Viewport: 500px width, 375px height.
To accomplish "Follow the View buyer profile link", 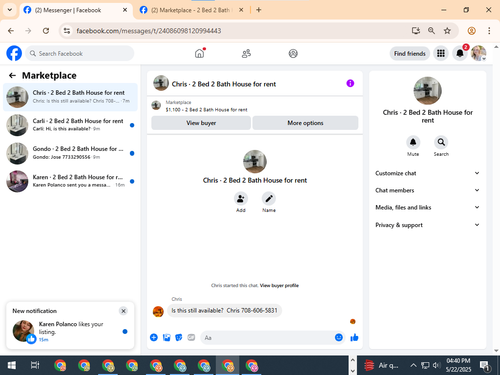I will tap(279, 285).
